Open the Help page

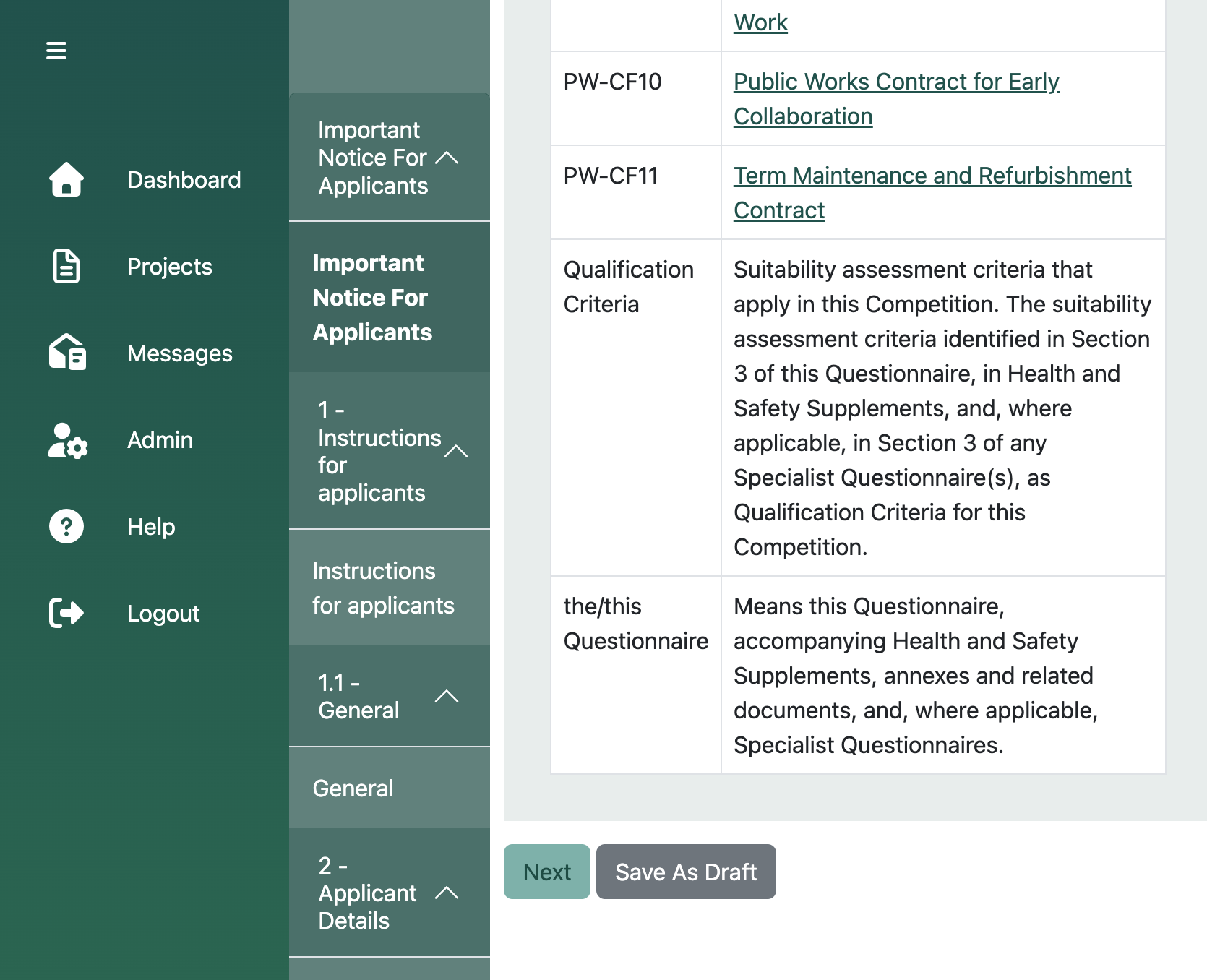tap(151, 527)
